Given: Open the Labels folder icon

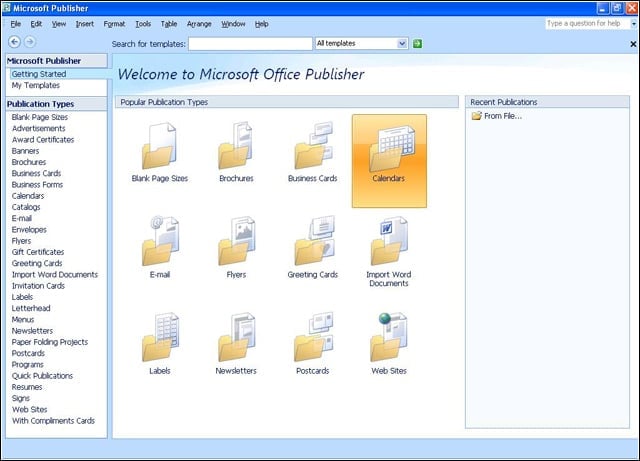Looking at the screenshot, I should [x=160, y=337].
